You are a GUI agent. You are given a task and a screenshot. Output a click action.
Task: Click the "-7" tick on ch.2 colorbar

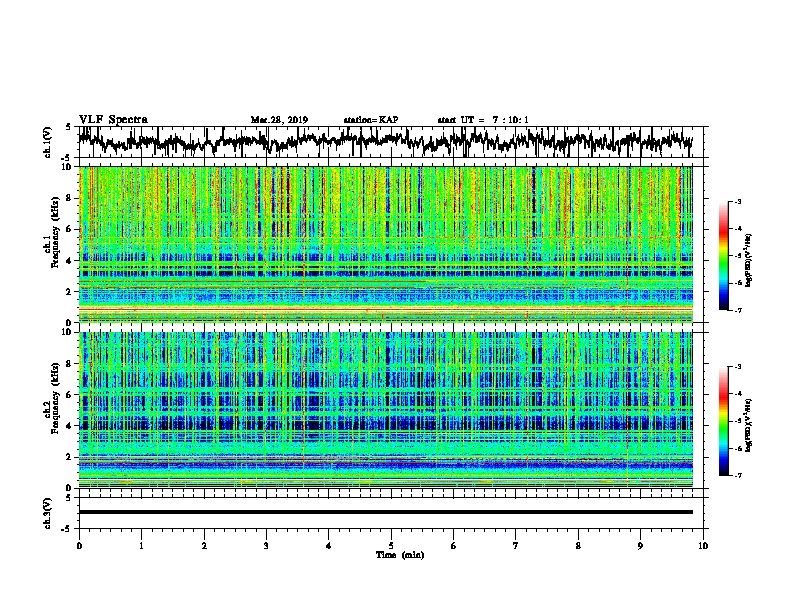737,476
